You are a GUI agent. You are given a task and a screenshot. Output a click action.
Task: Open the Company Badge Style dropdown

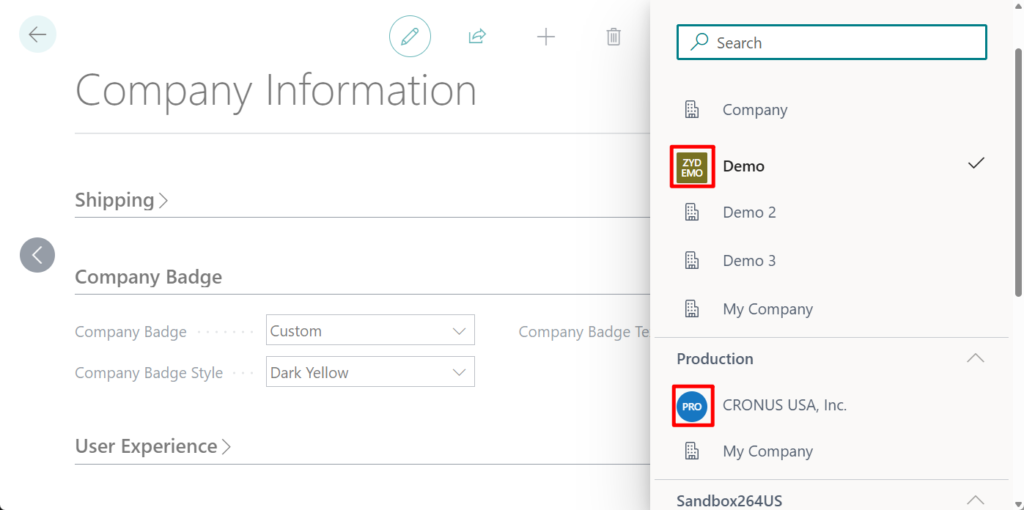(x=370, y=373)
